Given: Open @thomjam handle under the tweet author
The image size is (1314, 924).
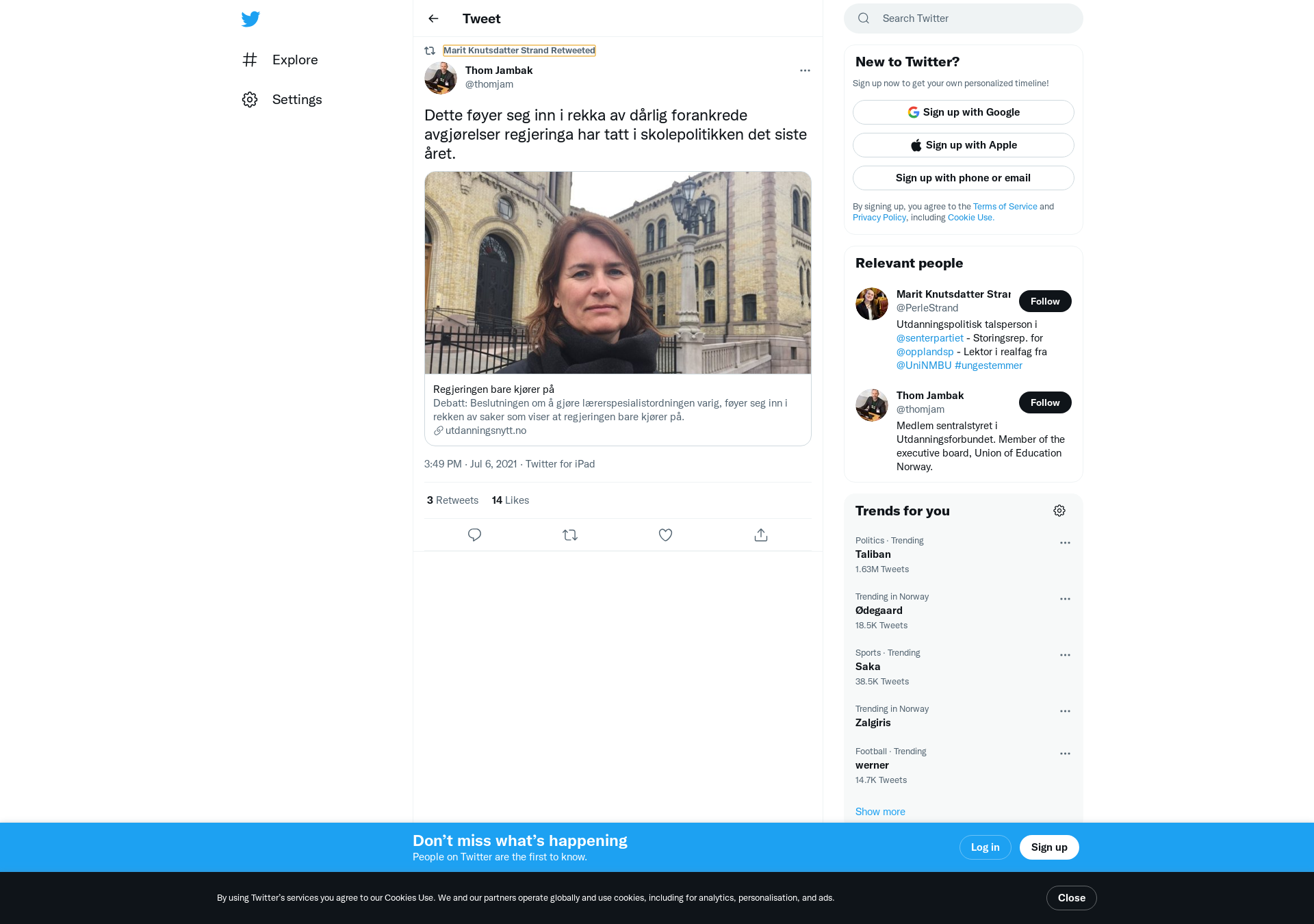Looking at the screenshot, I should click(x=489, y=84).
